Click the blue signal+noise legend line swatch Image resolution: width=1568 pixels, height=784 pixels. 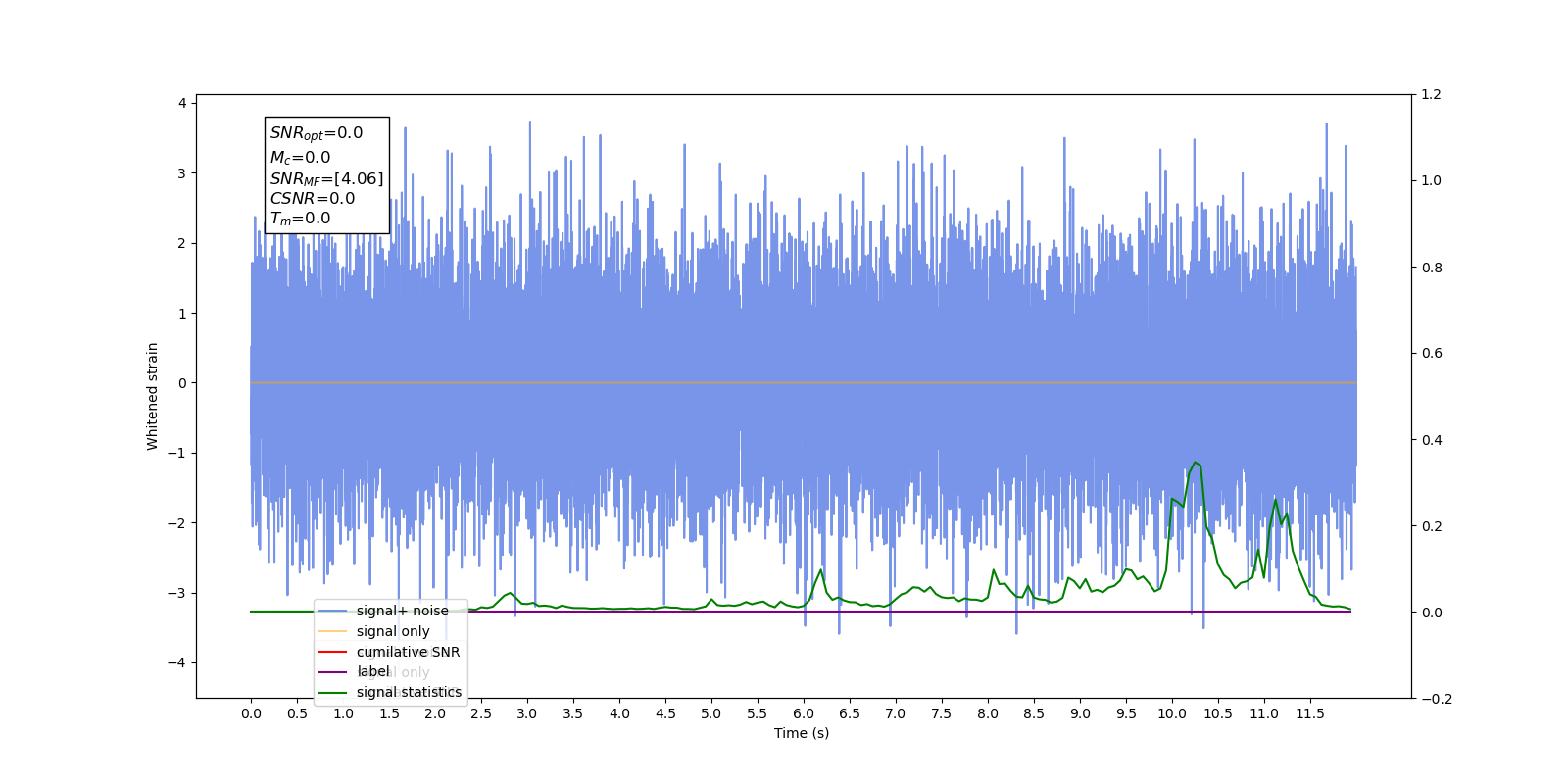pyautogui.click(x=333, y=611)
